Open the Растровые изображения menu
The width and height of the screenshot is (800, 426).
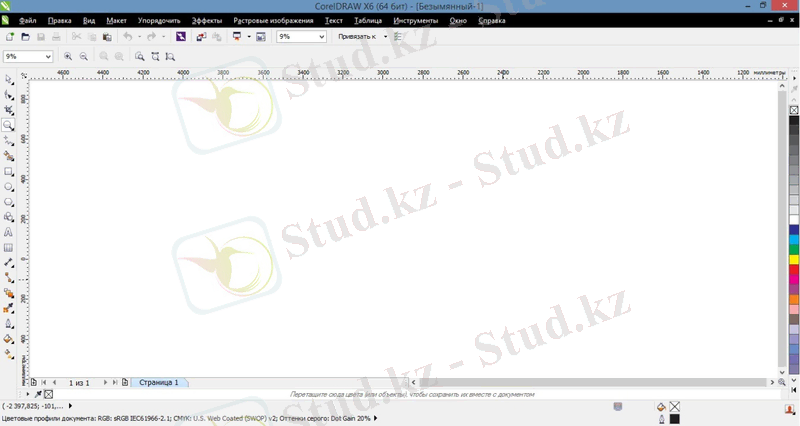[273, 21]
